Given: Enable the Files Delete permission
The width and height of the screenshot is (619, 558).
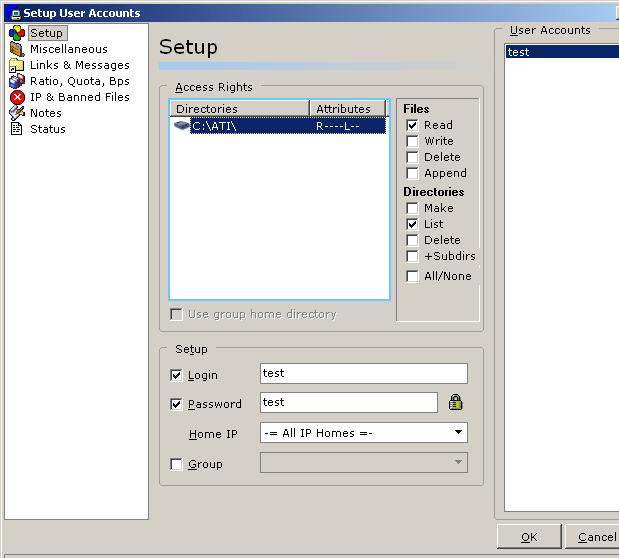Looking at the screenshot, I should point(412,157).
